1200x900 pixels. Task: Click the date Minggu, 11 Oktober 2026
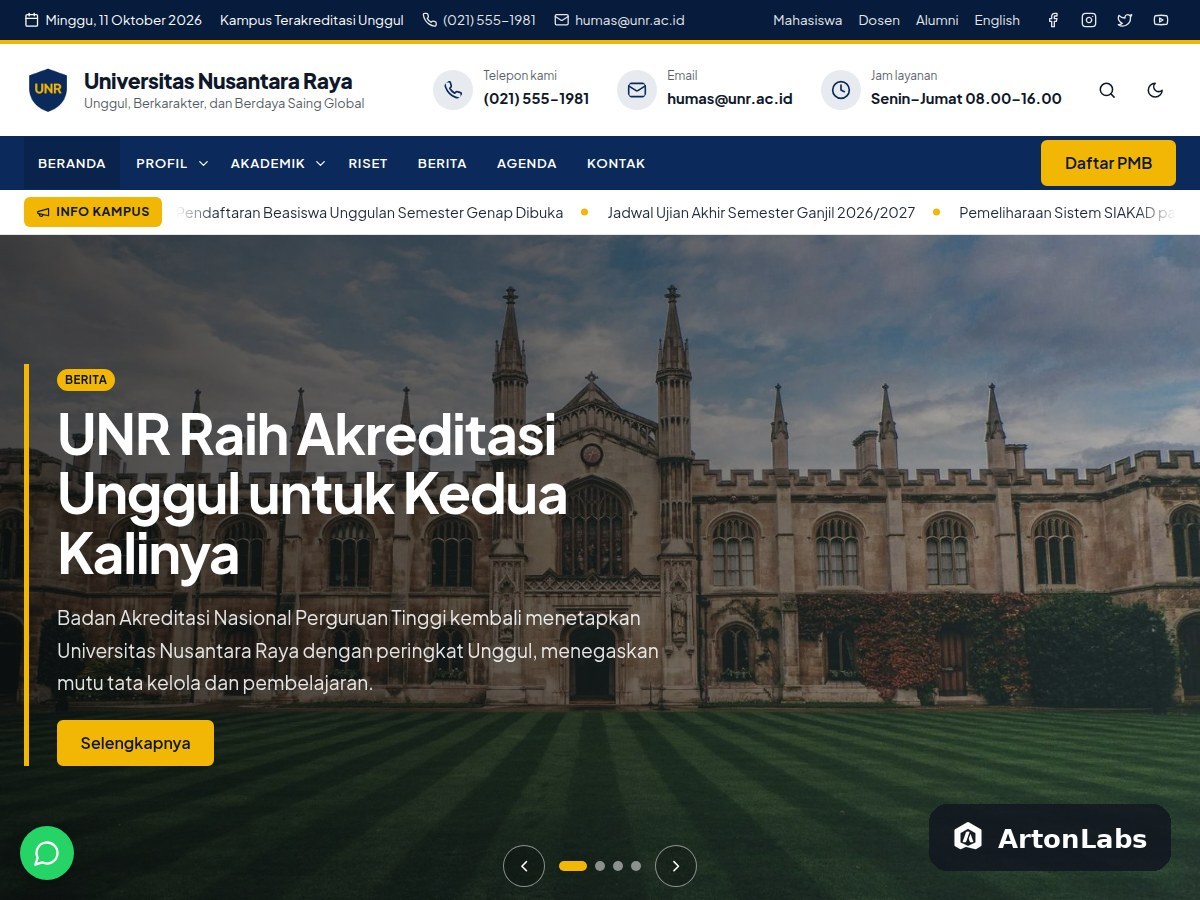point(124,20)
